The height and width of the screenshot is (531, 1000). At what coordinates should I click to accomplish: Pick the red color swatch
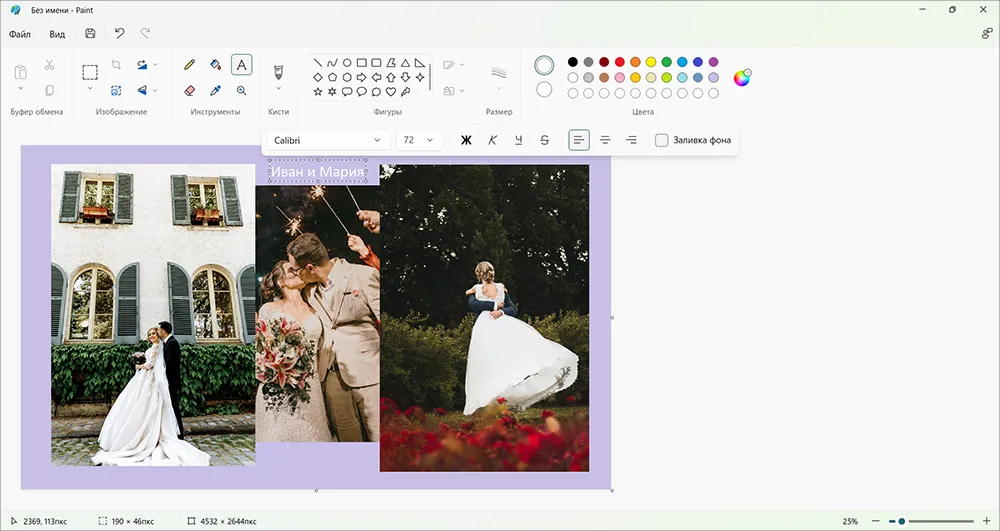[619, 62]
